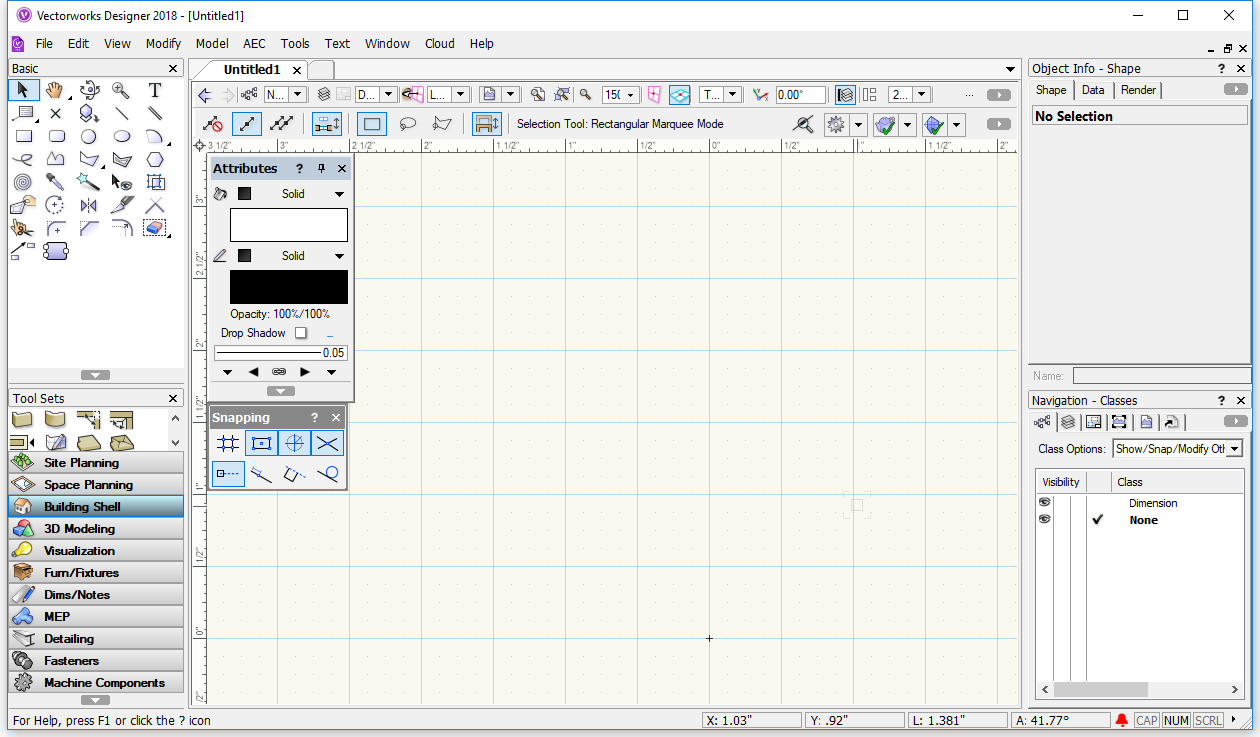1260x737 pixels.
Task: Activate the Pan tool
Action: click(55, 90)
